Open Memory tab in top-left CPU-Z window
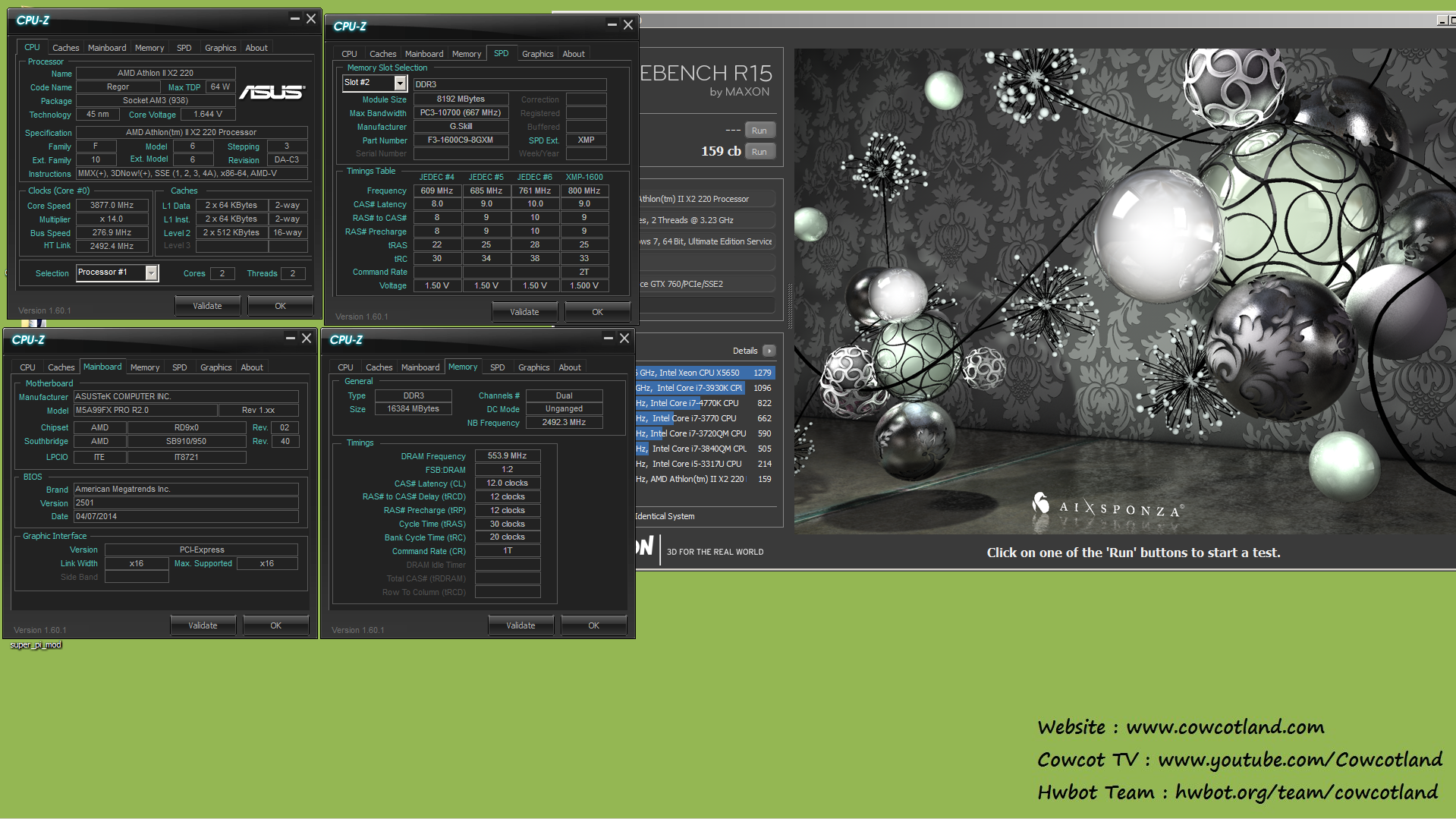 tap(149, 48)
